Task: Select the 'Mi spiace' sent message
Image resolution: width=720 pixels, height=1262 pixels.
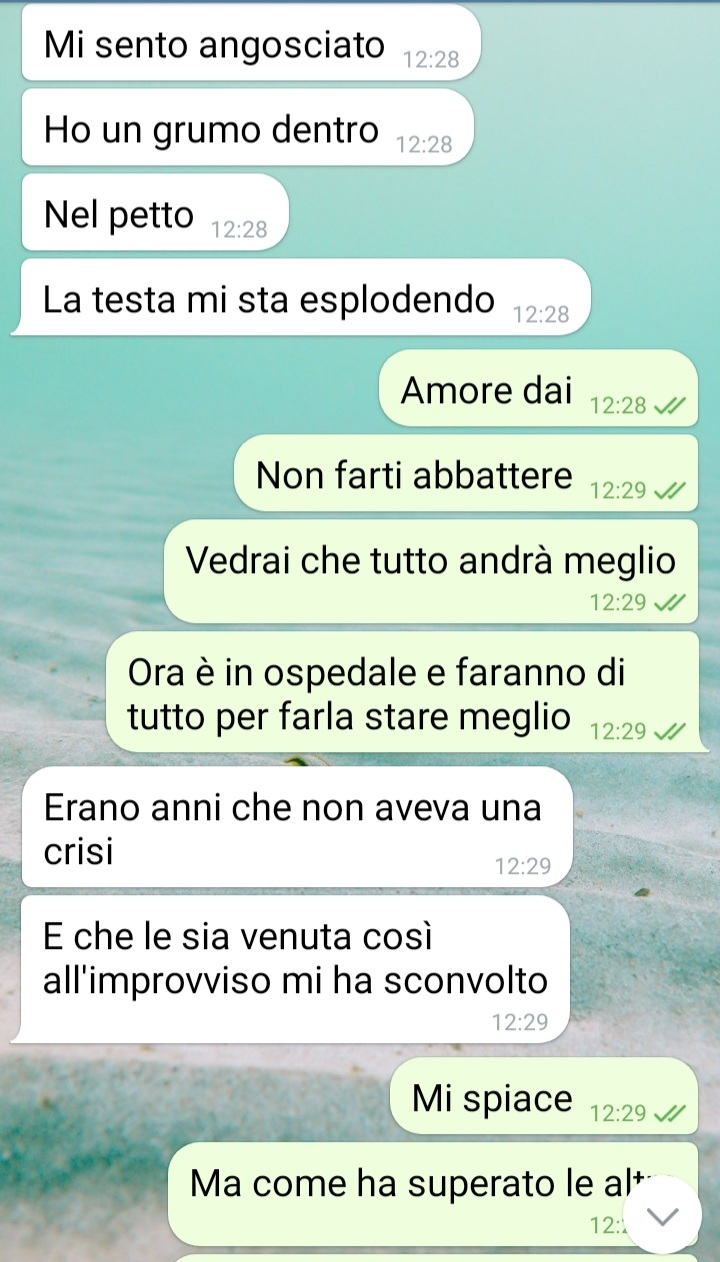Action: point(543,1099)
